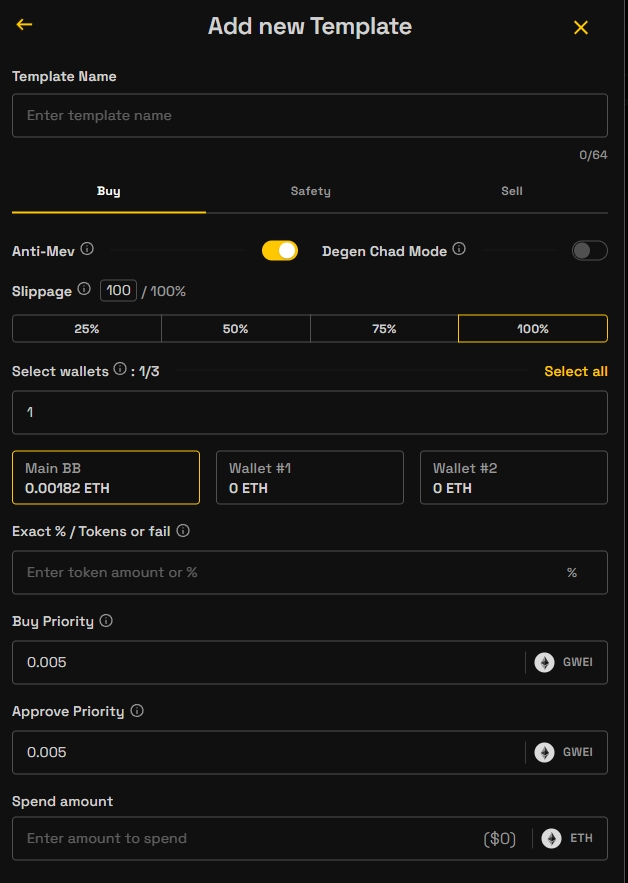Click the info icon beside Degen Chad Mode

point(459,249)
